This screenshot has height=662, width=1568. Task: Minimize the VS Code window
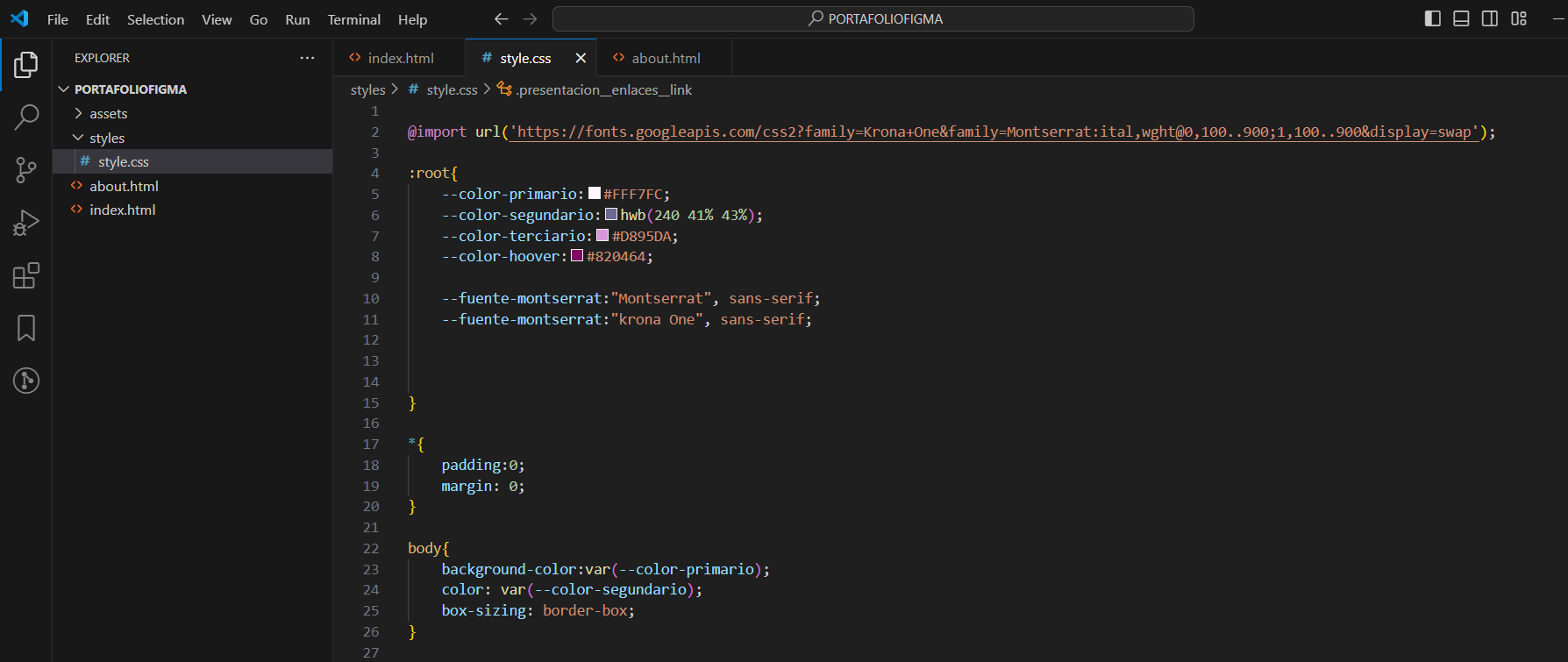click(1558, 18)
